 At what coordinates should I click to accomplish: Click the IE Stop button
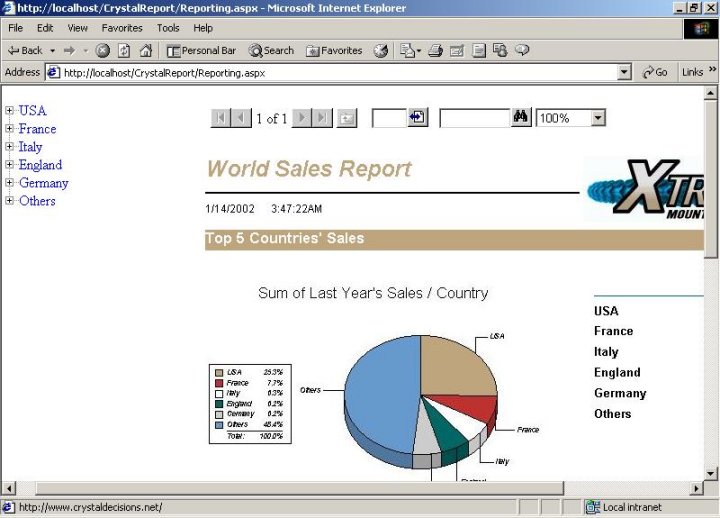pos(103,50)
